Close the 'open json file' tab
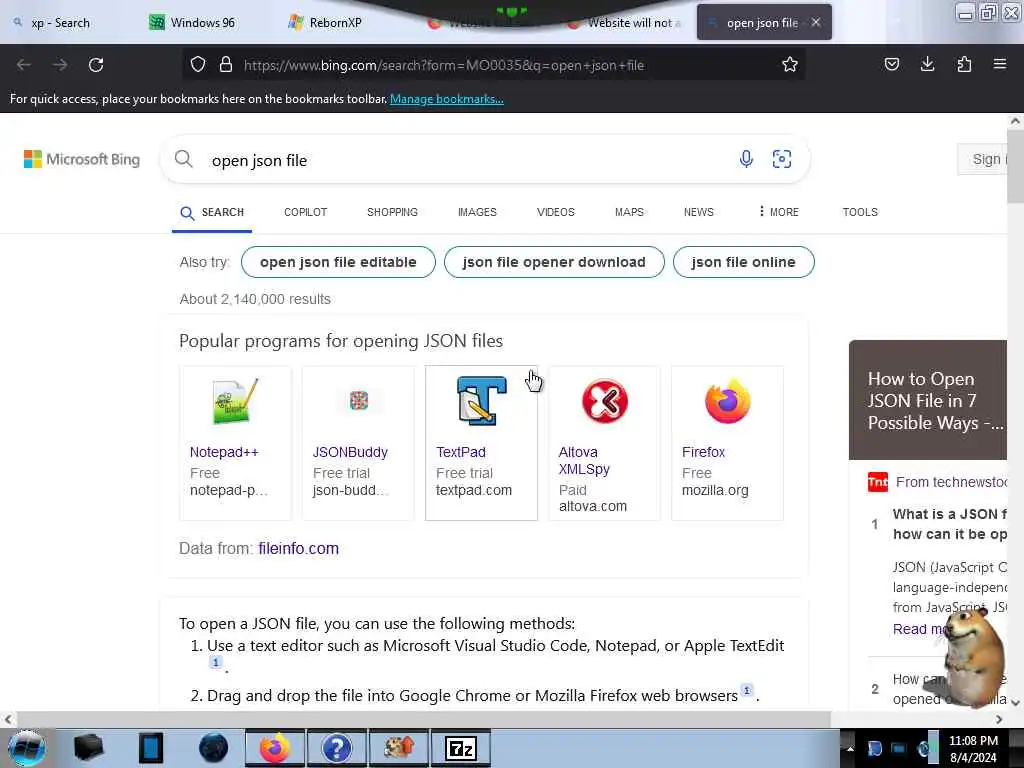Viewport: 1024px width, 768px height. pos(816,22)
